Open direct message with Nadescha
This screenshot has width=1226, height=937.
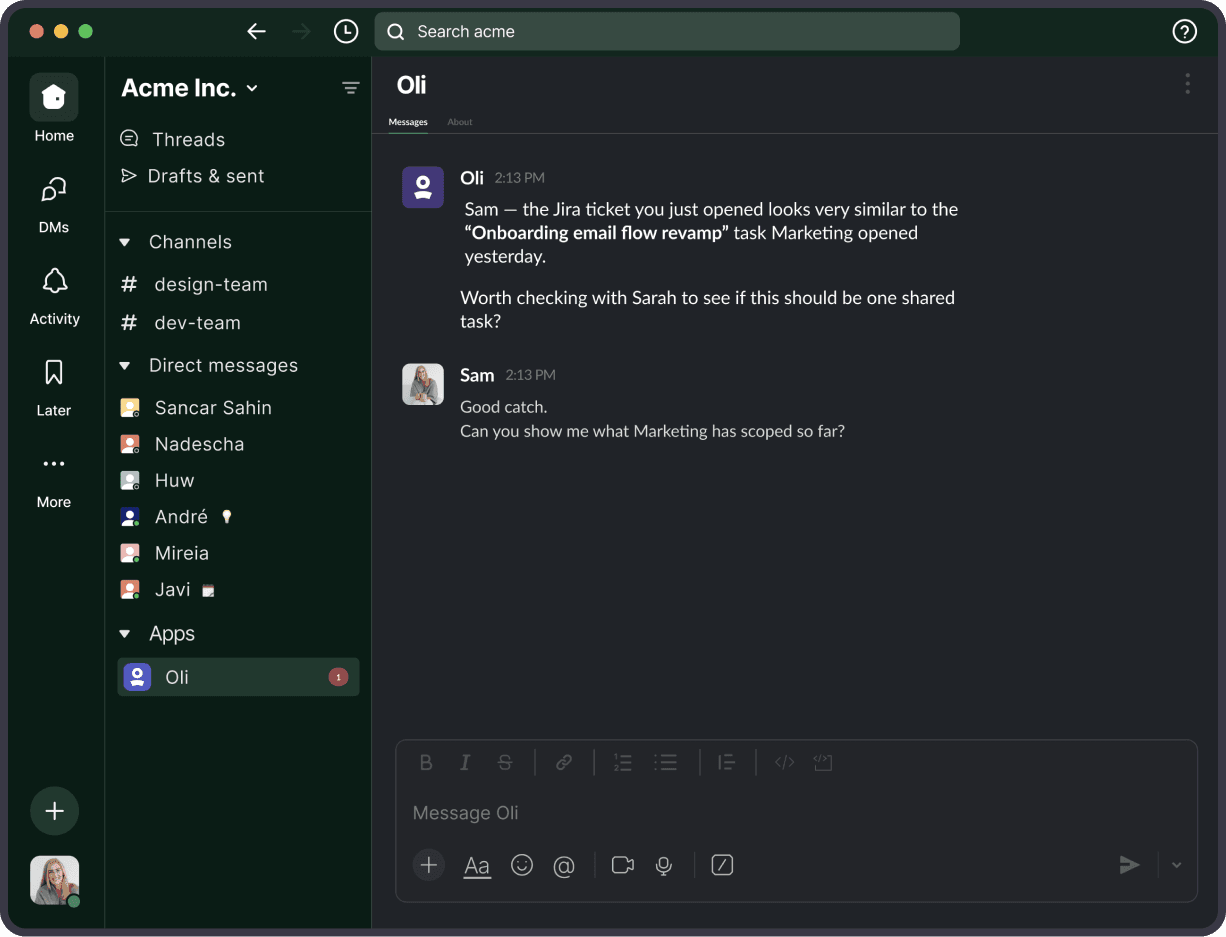[199, 444]
